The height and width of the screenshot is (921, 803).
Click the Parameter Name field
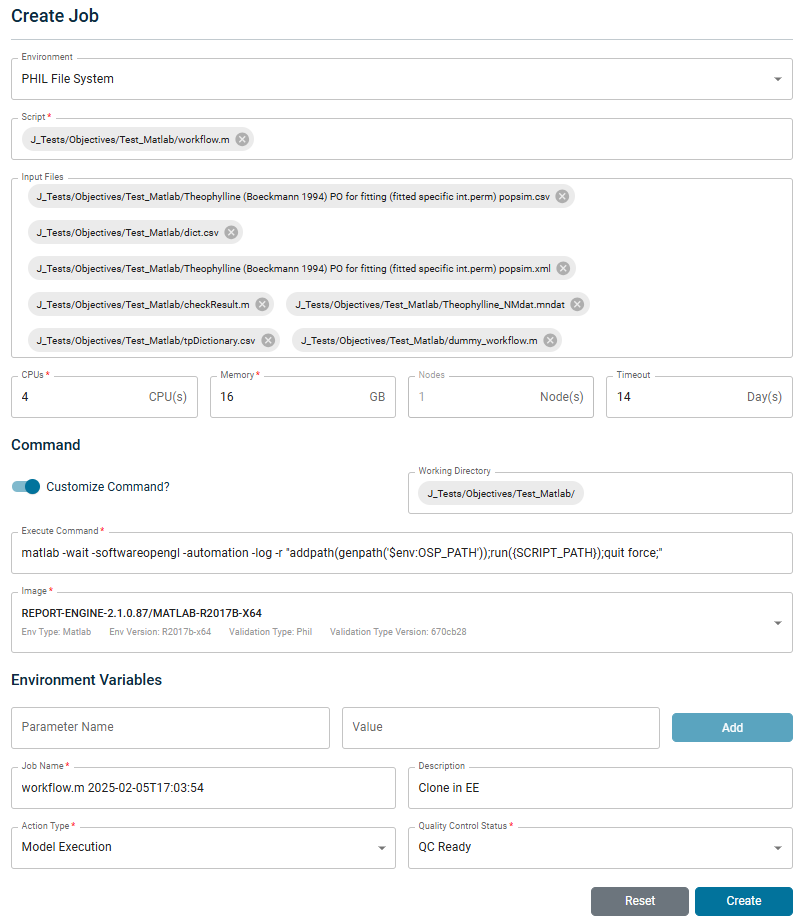point(170,728)
